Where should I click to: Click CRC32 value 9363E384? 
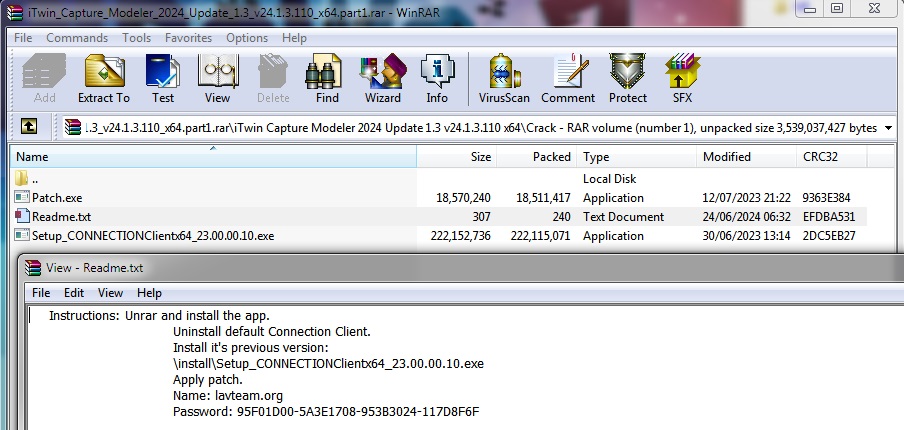click(x=826, y=198)
